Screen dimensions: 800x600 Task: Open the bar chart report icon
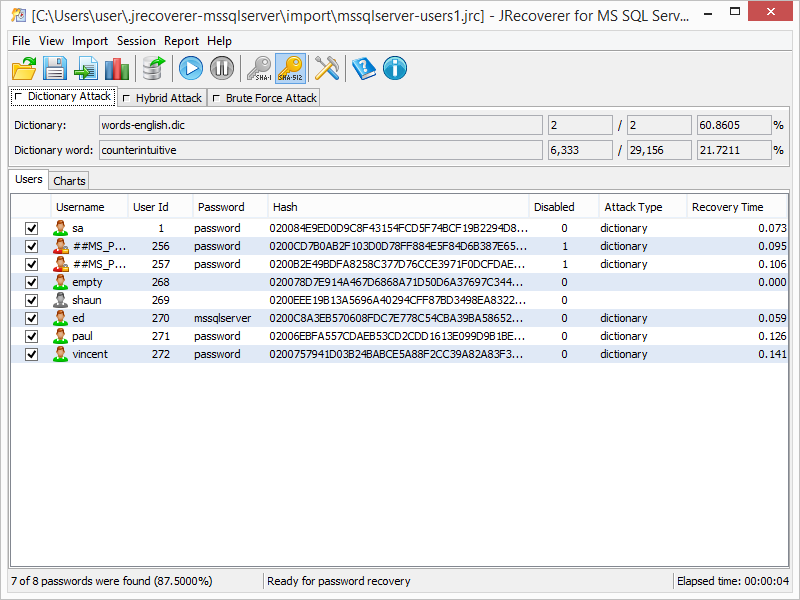point(117,68)
